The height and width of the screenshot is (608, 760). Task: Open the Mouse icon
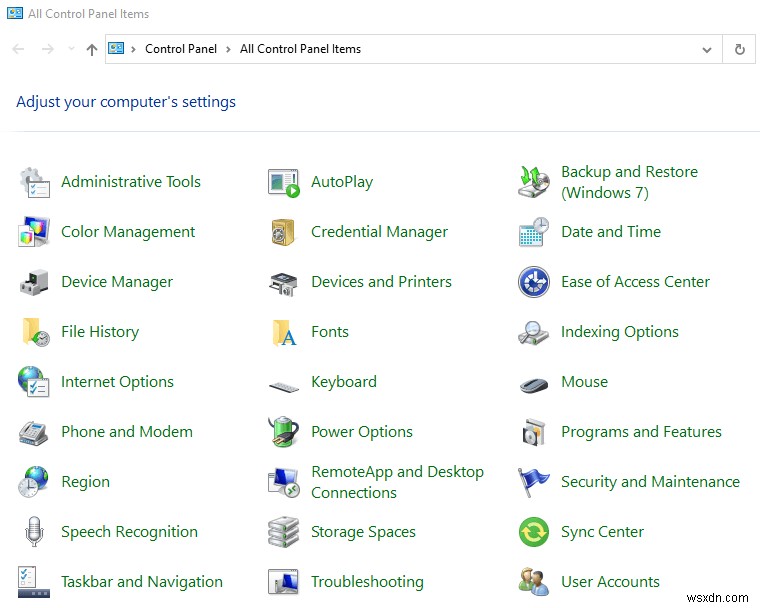[534, 384]
